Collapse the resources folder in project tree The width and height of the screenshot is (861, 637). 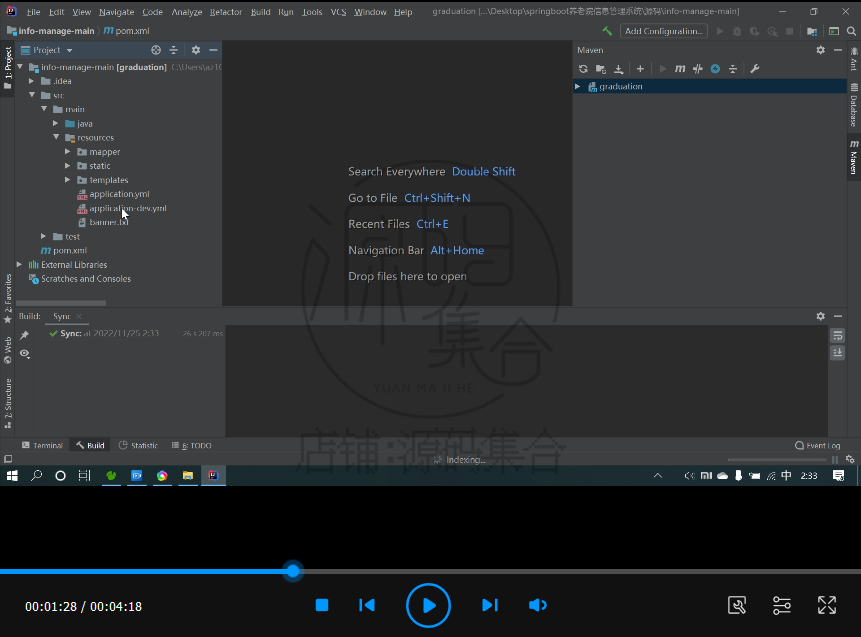pos(57,137)
